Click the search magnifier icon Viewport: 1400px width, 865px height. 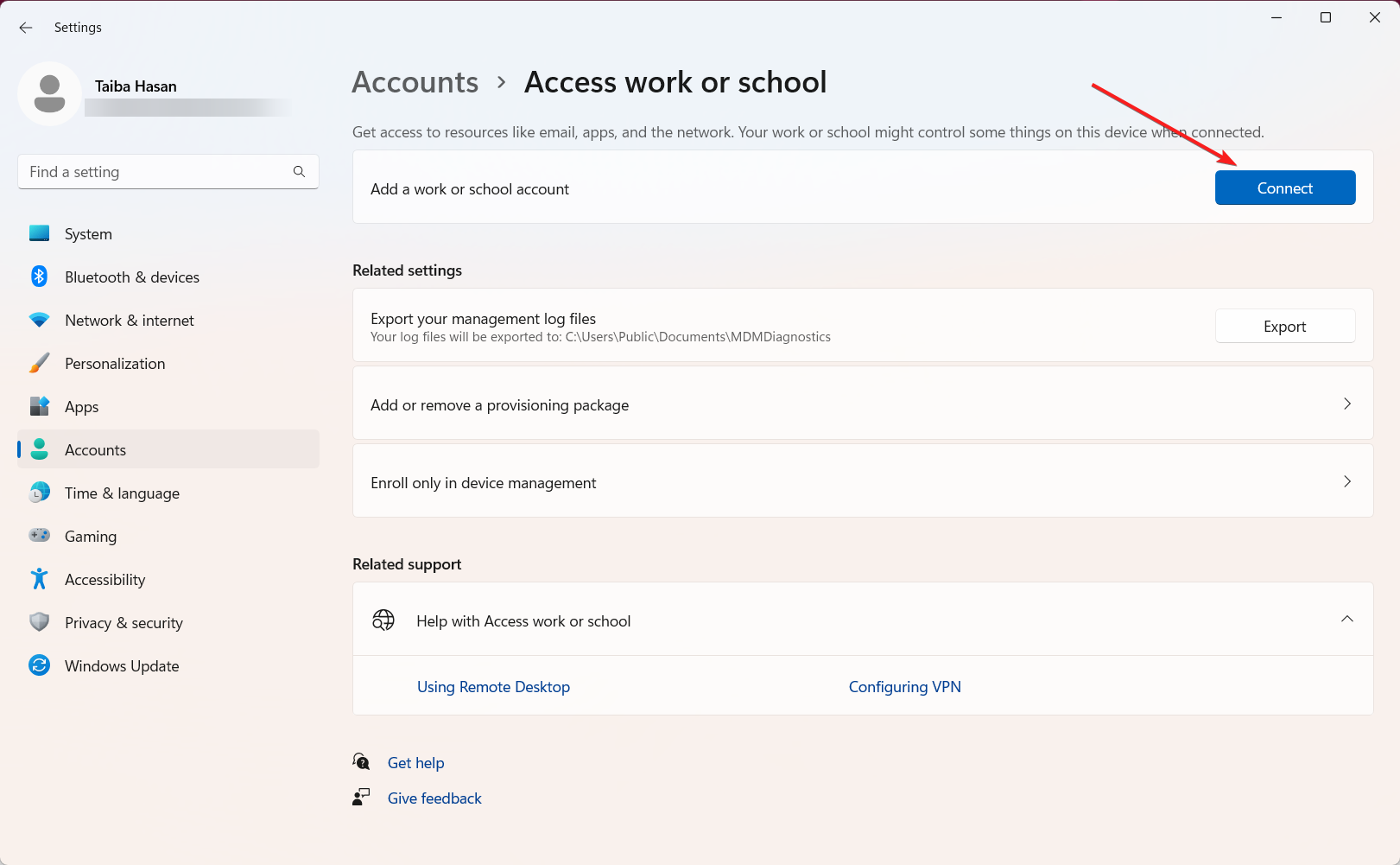point(299,172)
